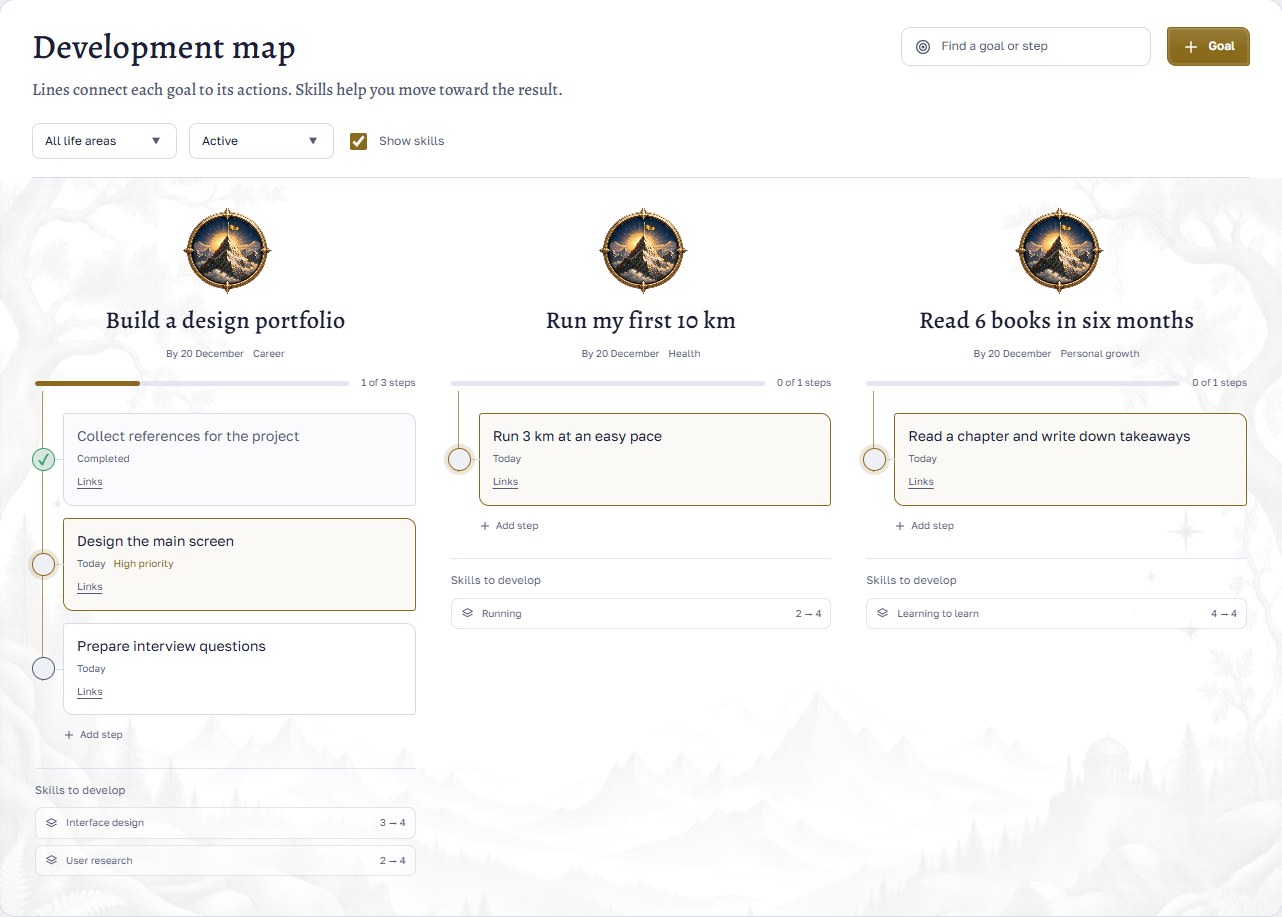Select the Collect references for the project card

[x=239, y=459]
